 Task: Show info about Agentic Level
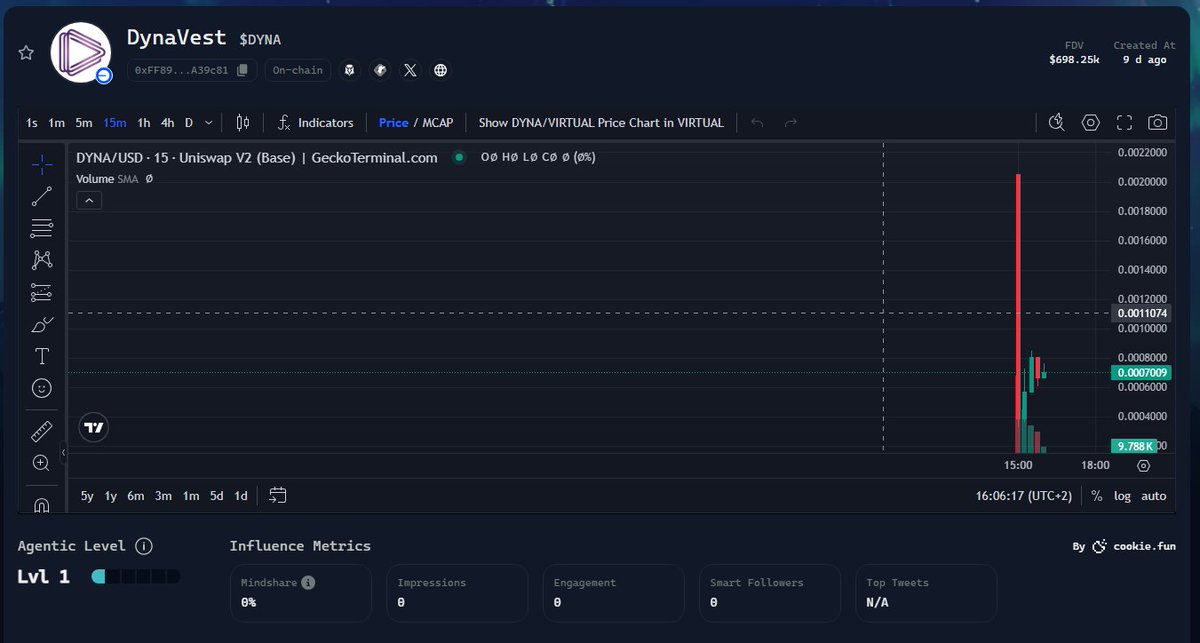tap(144, 546)
